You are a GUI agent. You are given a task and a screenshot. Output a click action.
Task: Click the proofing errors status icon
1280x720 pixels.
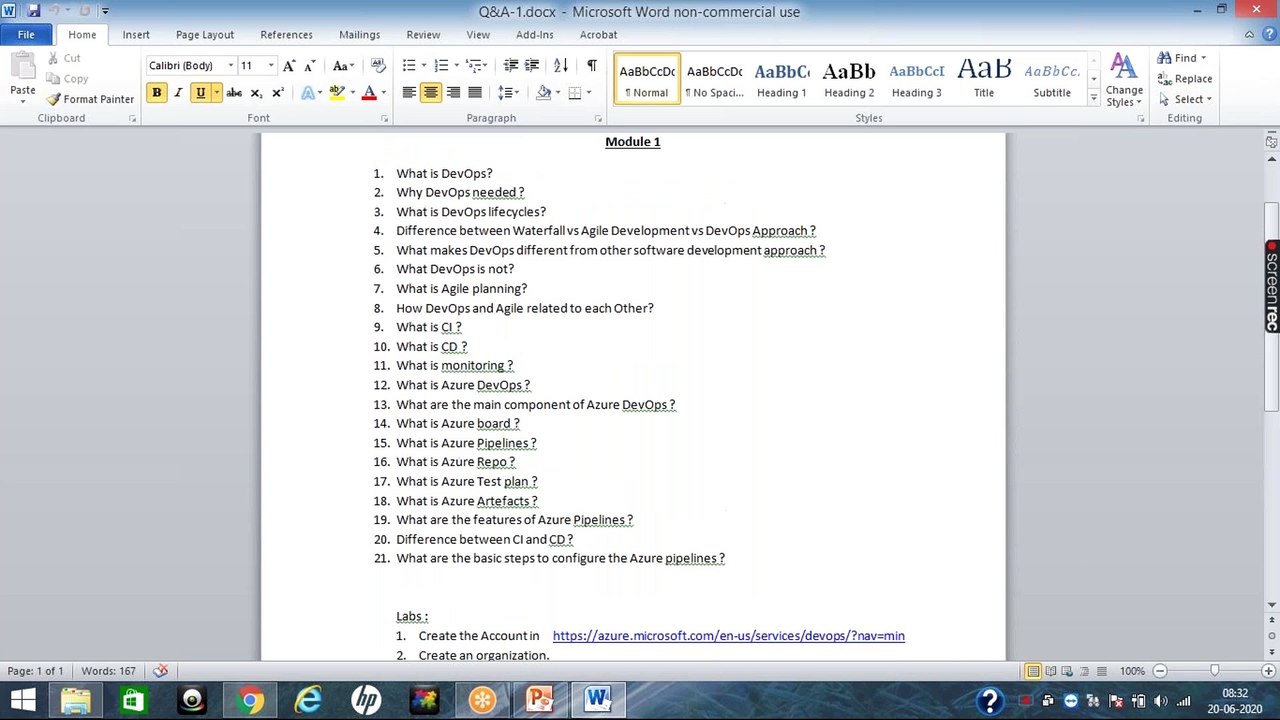coord(160,671)
